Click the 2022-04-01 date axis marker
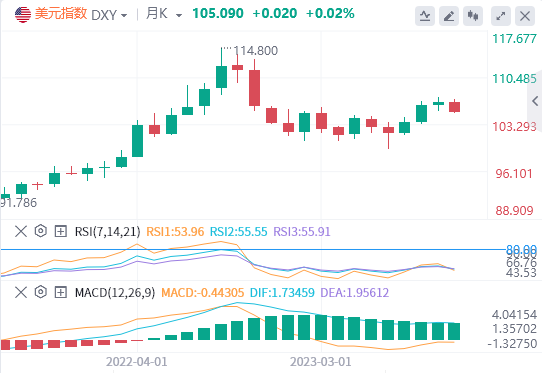 pos(137,362)
